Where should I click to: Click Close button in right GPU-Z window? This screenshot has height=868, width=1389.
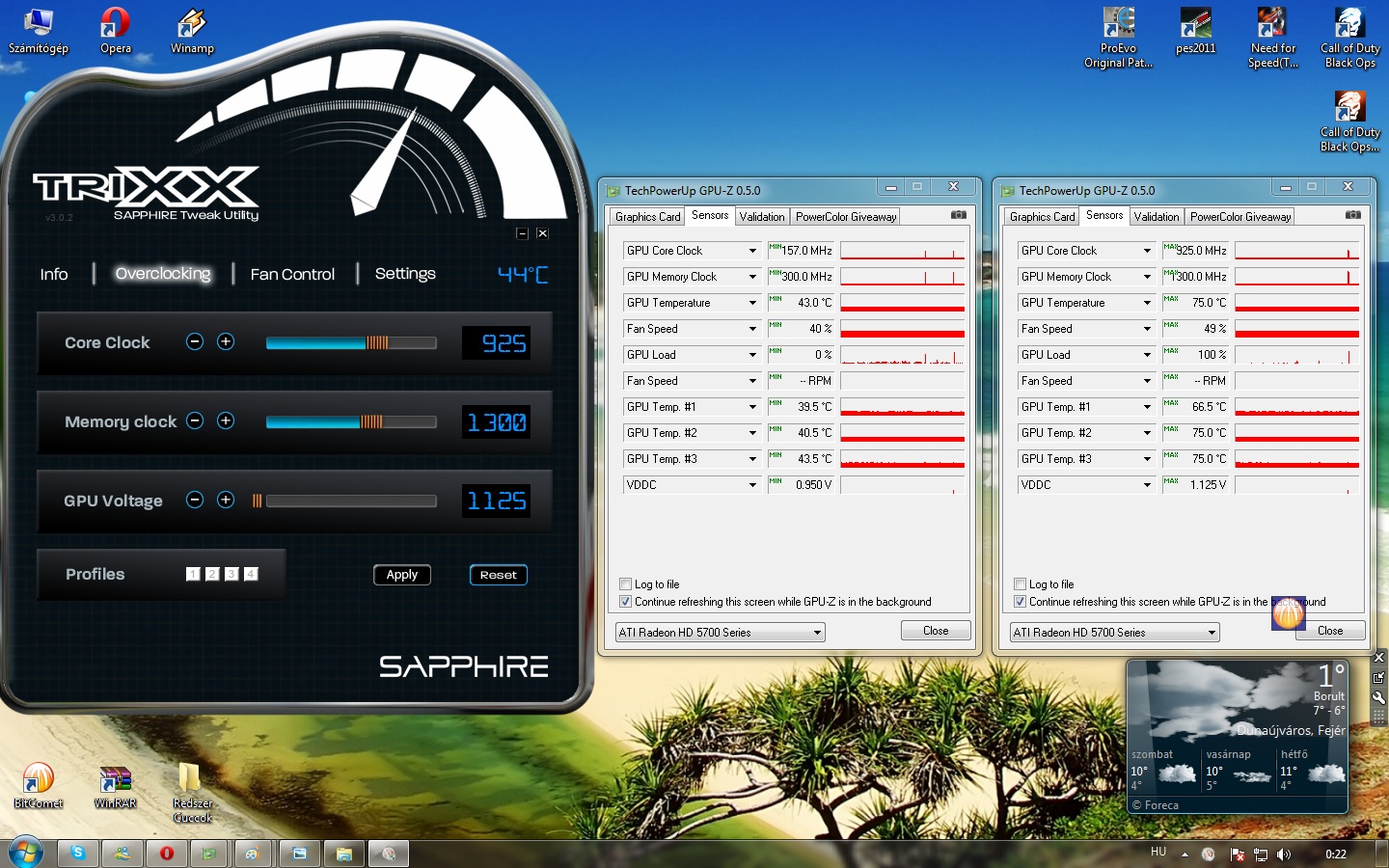(x=1330, y=631)
